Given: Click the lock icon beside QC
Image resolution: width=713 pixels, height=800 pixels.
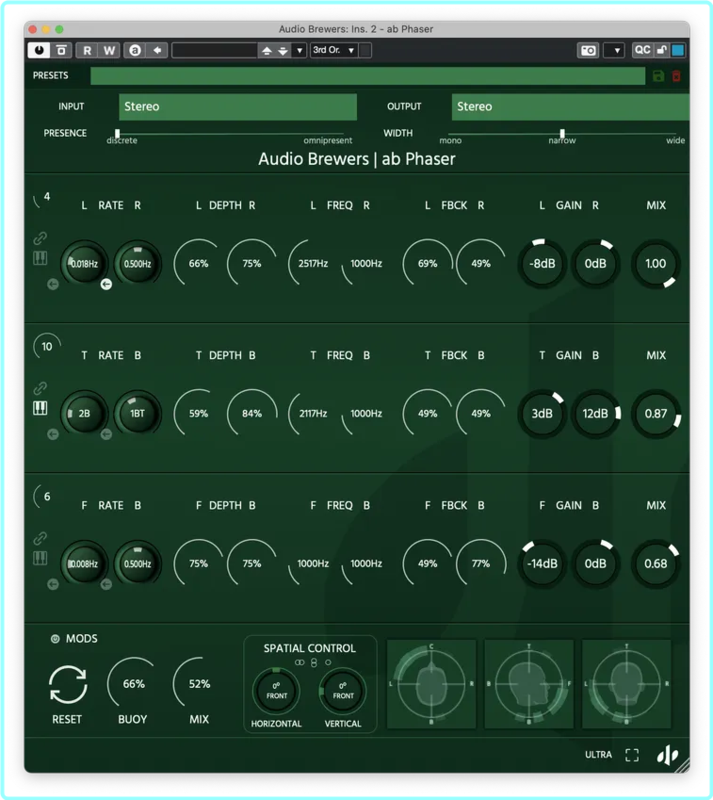Looking at the screenshot, I should (x=661, y=49).
